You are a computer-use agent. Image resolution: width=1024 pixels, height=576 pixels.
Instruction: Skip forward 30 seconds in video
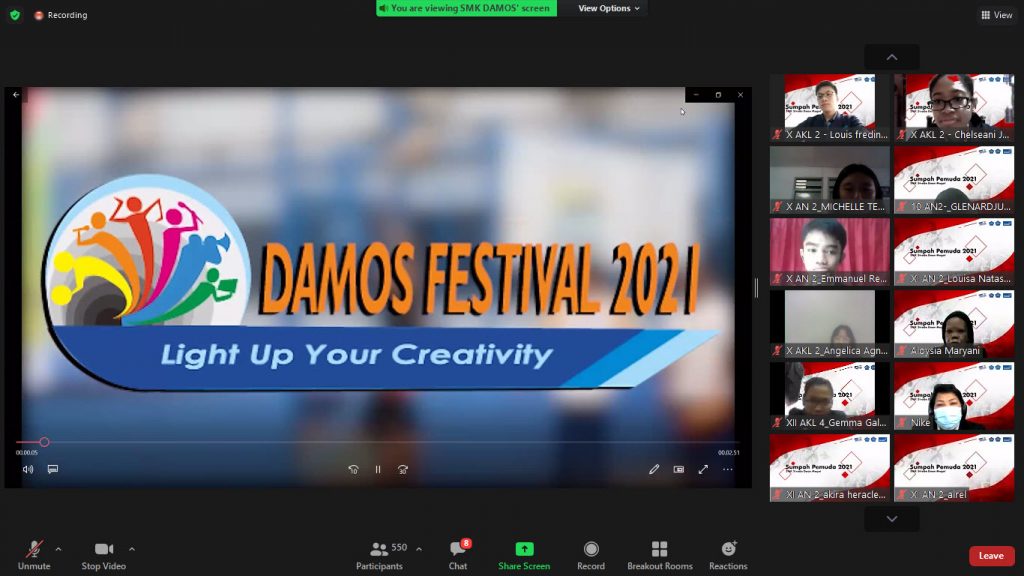403,469
